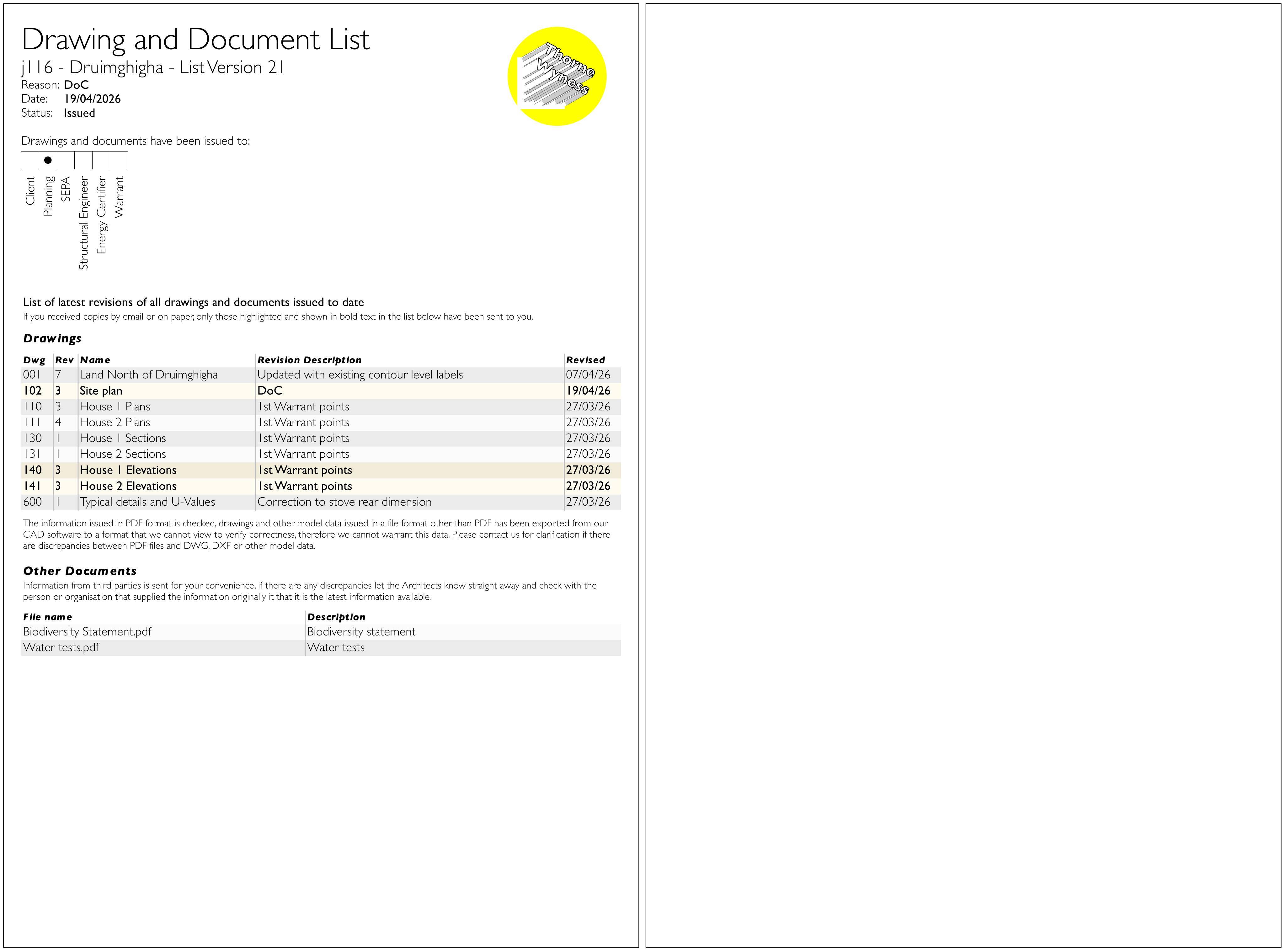Select 'j116 - Druimghigha - List Version 21' subtitle
This screenshot has width=1285, height=952.
(x=153, y=67)
